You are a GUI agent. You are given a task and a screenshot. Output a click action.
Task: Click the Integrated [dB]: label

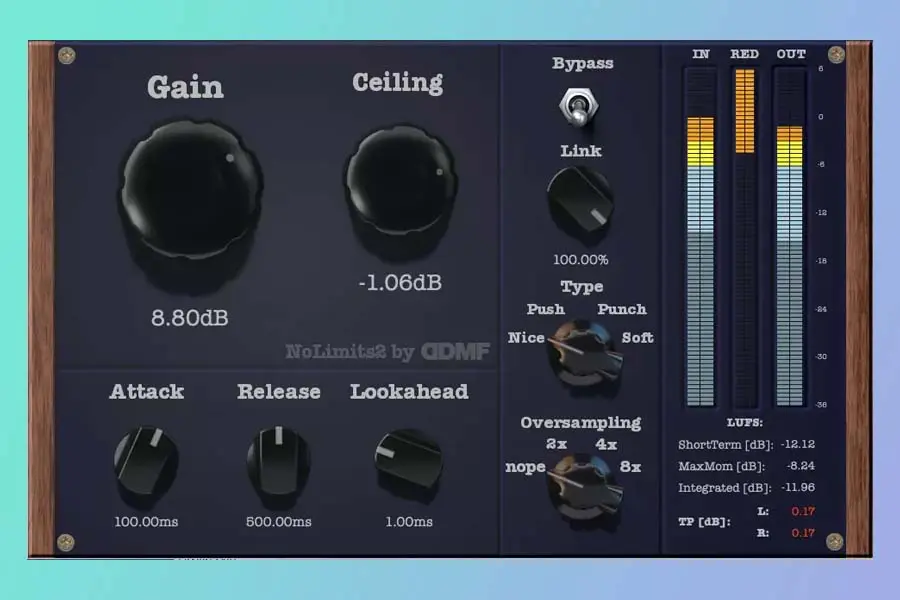tap(724, 488)
